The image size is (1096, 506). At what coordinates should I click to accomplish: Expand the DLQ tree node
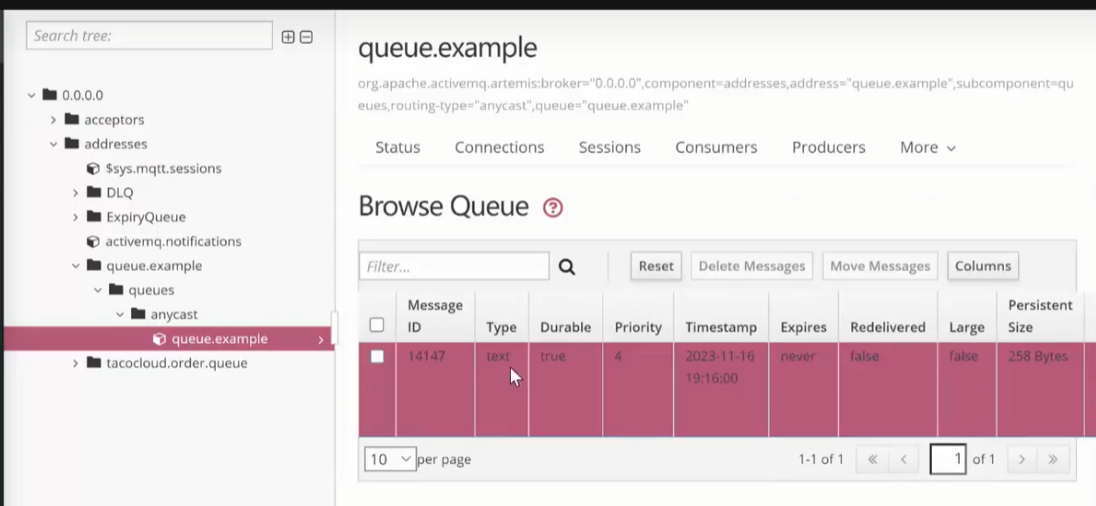coord(76,193)
